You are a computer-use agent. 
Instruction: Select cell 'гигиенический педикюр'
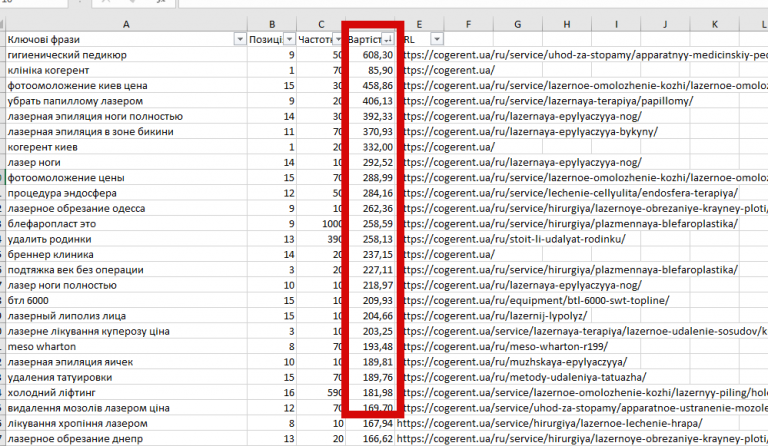click(126, 55)
